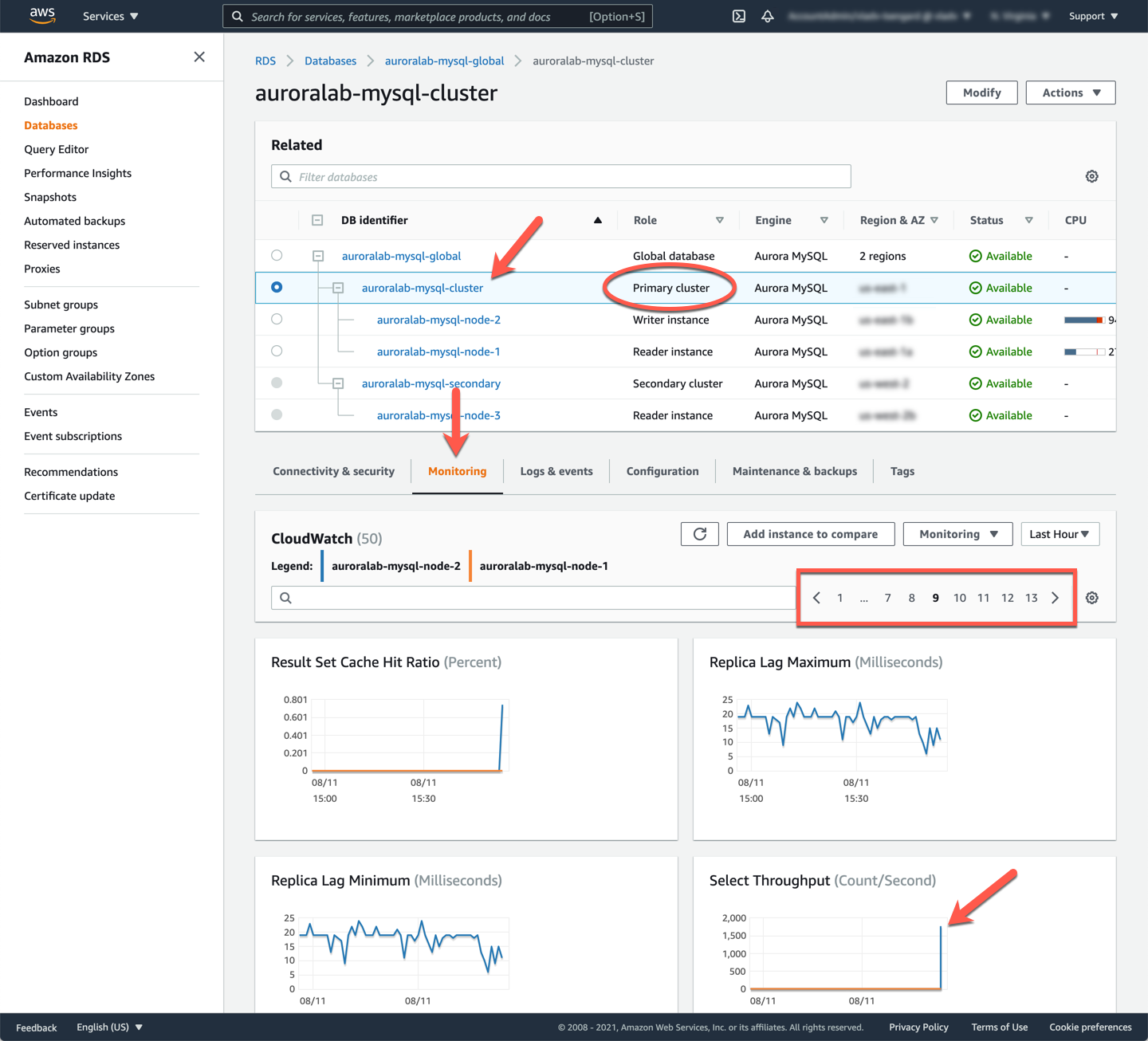The height and width of the screenshot is (1041, 1148).
Task: Open the Related table settings gear
Action: click(1091, 176)
